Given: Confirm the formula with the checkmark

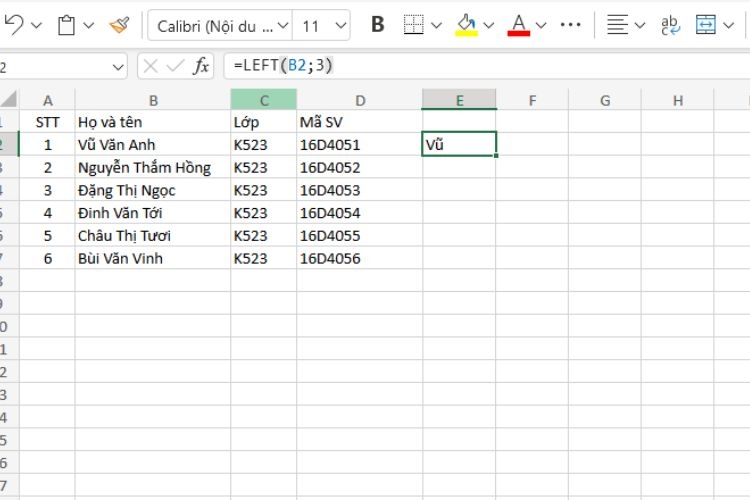Looking at the screenshot, I should 175,66.
